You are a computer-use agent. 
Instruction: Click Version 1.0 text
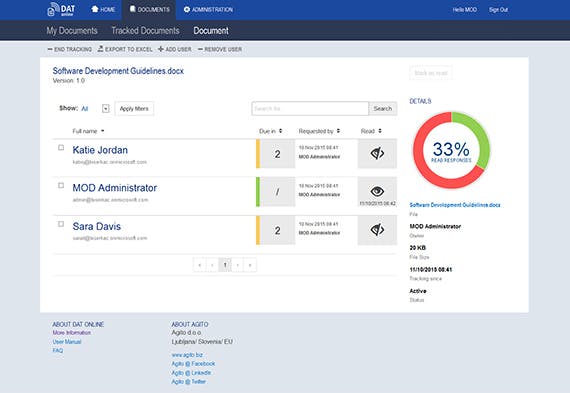(69, 81)
